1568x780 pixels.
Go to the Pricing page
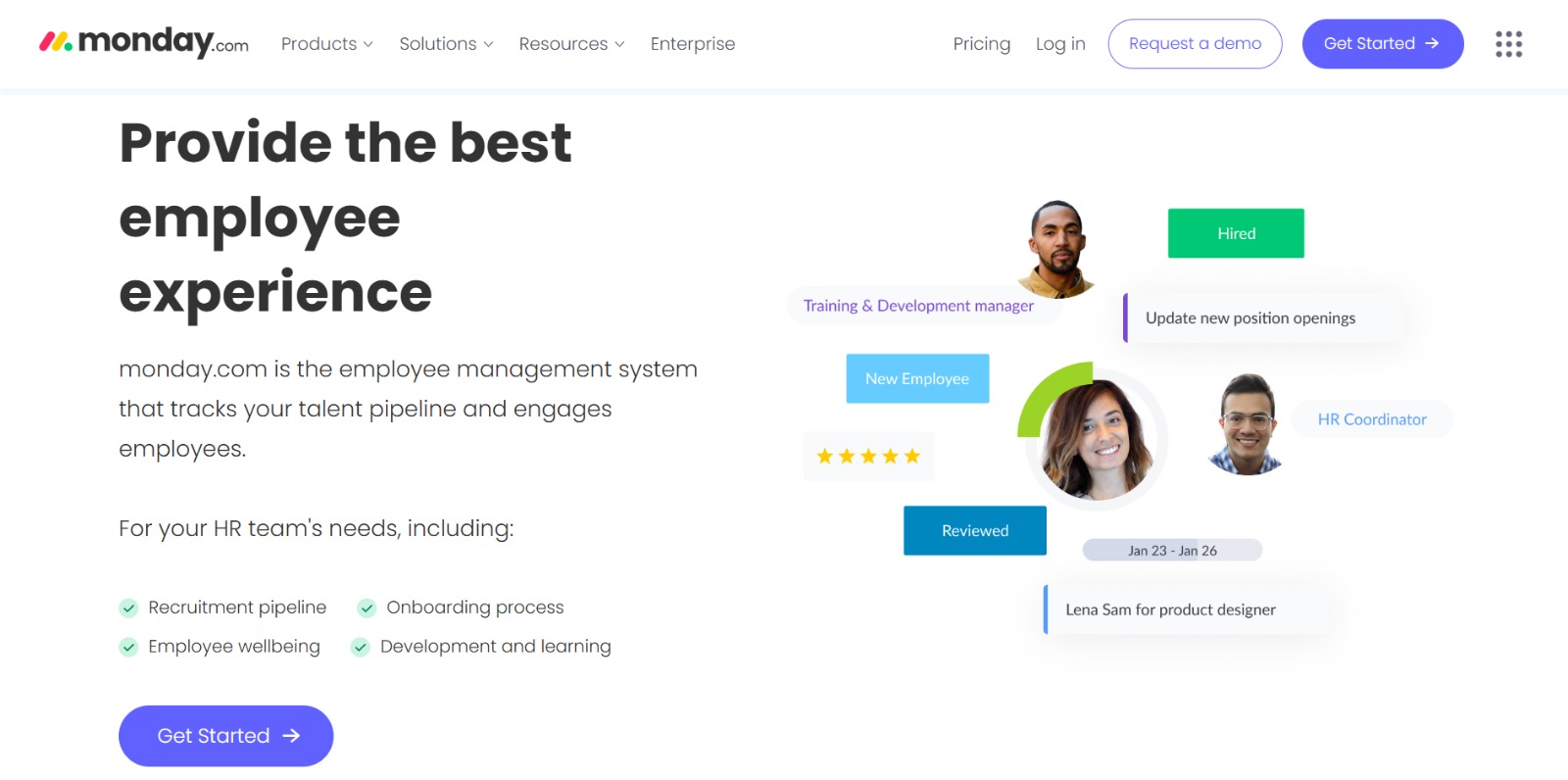click(981, 44)
